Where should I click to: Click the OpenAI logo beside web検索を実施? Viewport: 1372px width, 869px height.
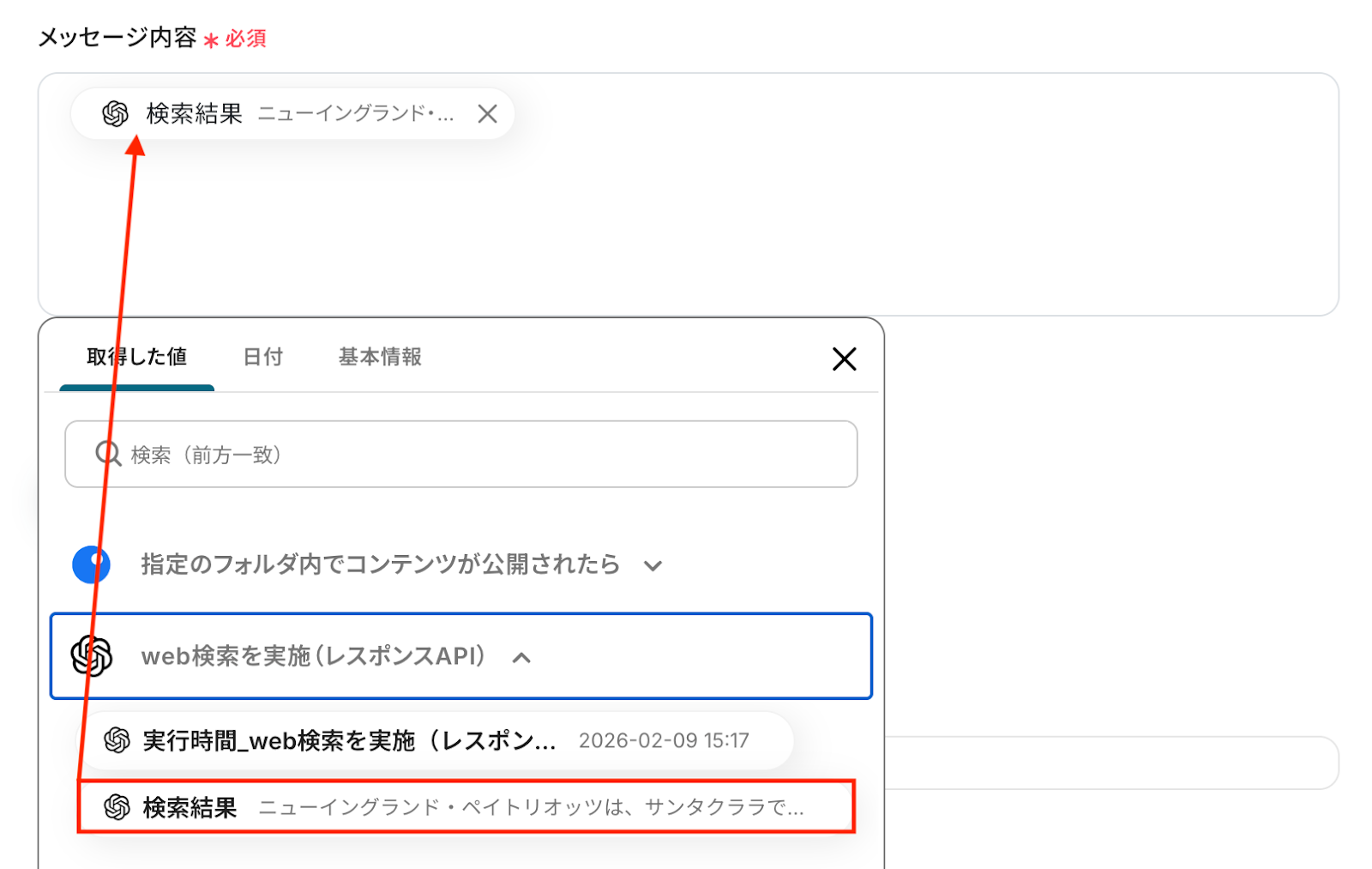coord(92,656)
